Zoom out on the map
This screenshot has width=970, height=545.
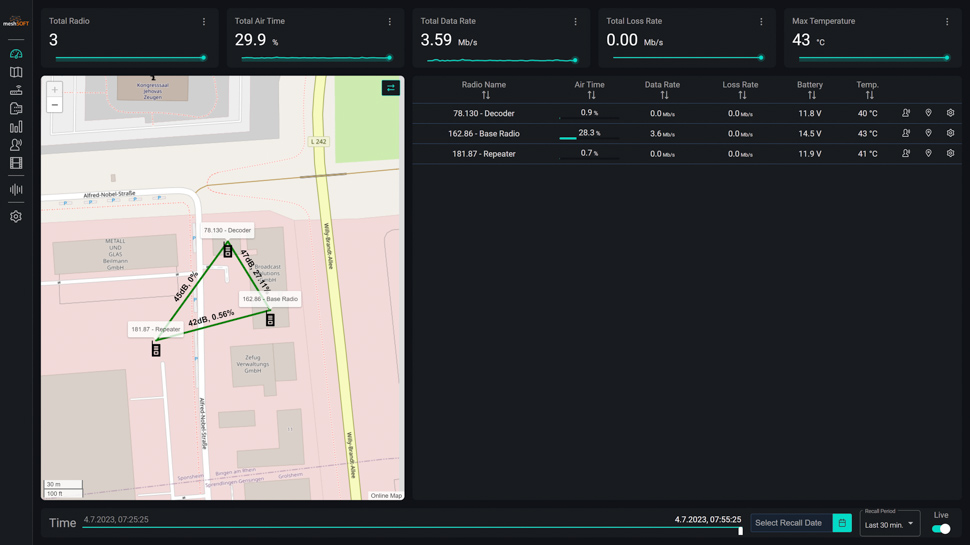[54, 105]
